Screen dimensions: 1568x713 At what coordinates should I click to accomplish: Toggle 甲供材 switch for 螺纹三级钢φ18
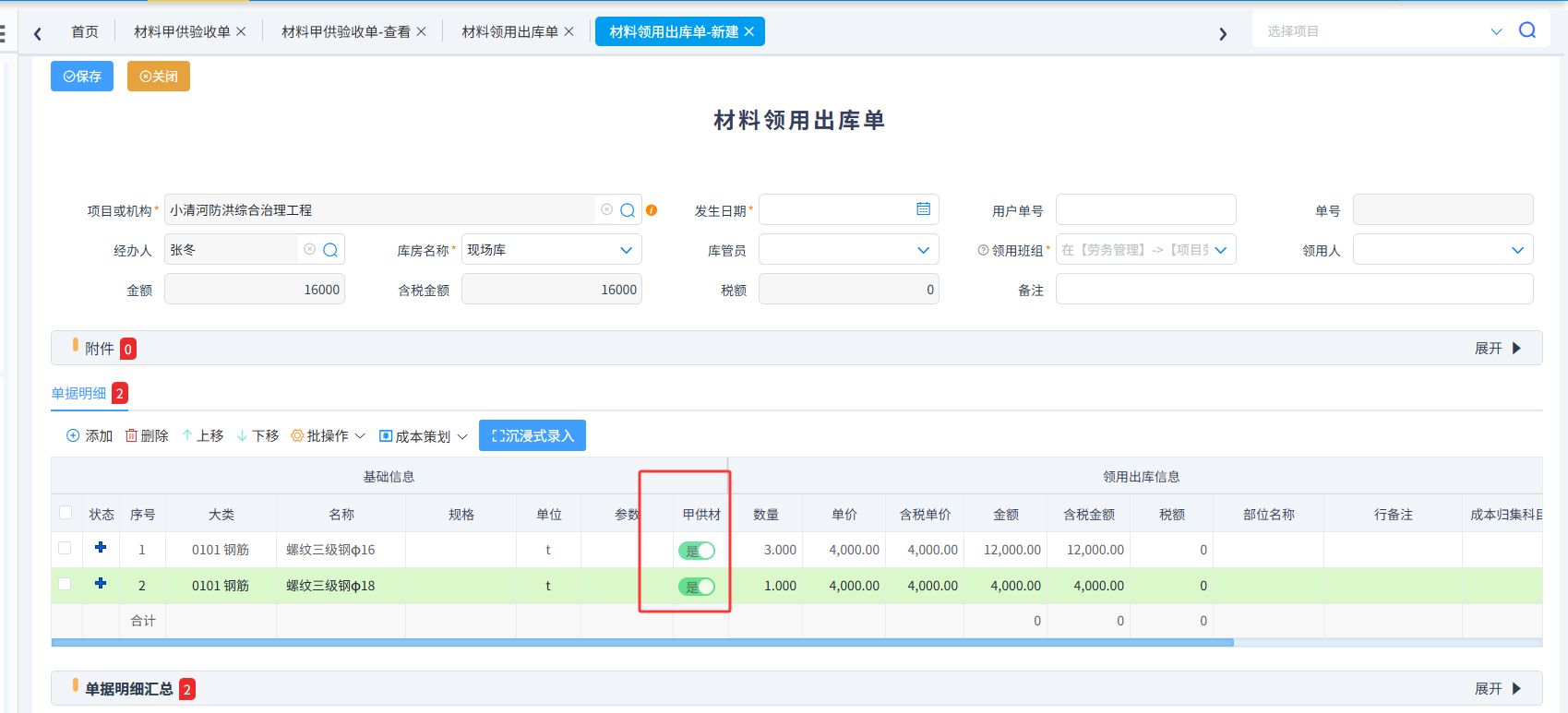[697, 587]
